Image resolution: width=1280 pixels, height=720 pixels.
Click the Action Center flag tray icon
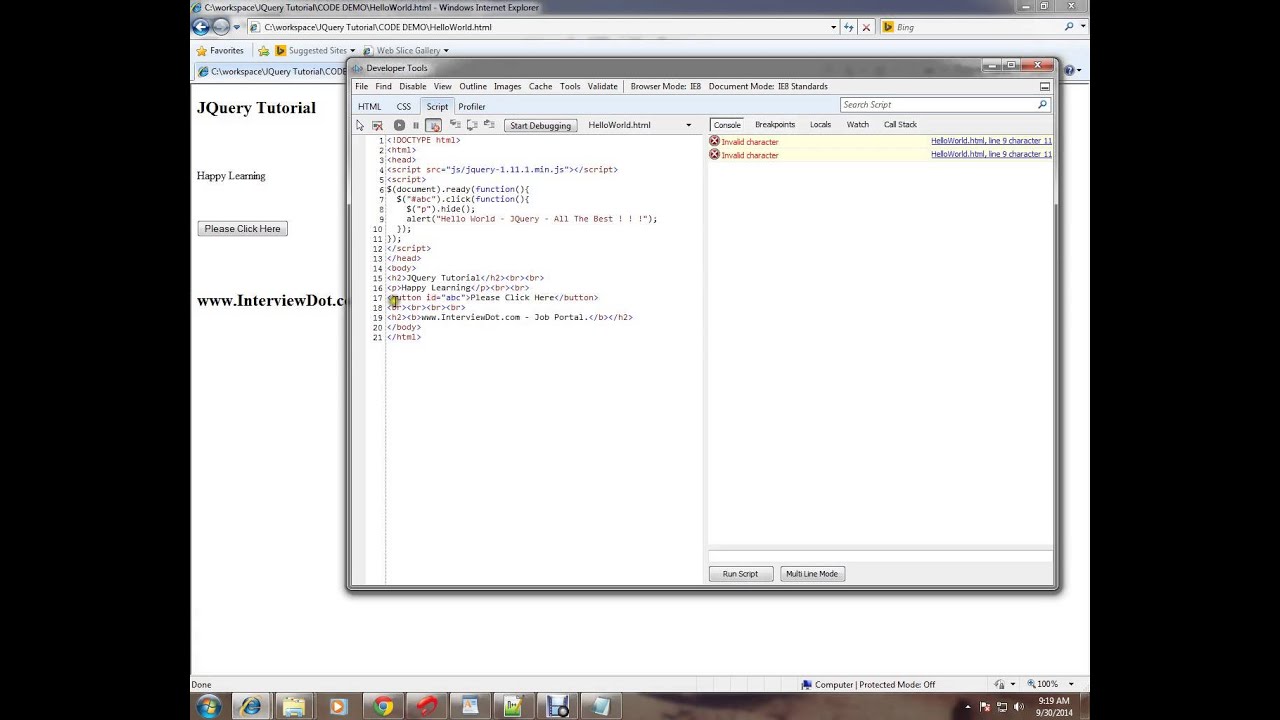coord(985,707)
